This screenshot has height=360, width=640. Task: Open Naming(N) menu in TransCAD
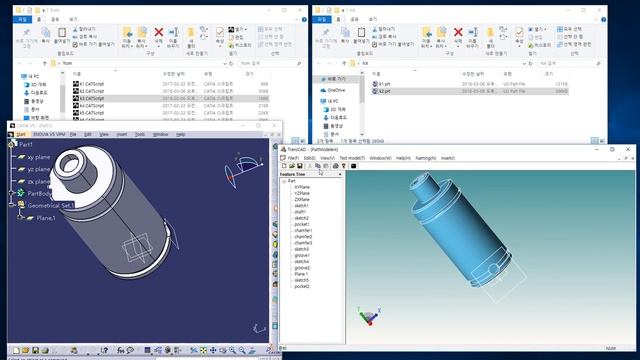[x=426, y=158]
